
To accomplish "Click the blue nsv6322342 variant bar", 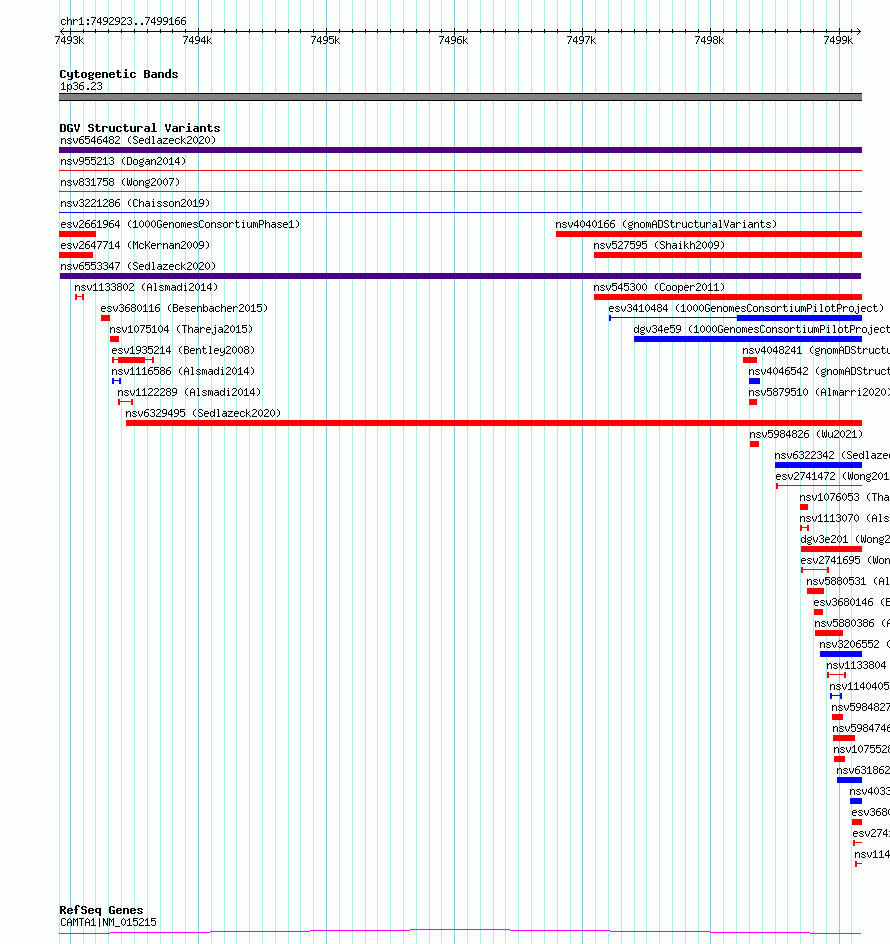I will pyautogui.click(x=818, y=465).
